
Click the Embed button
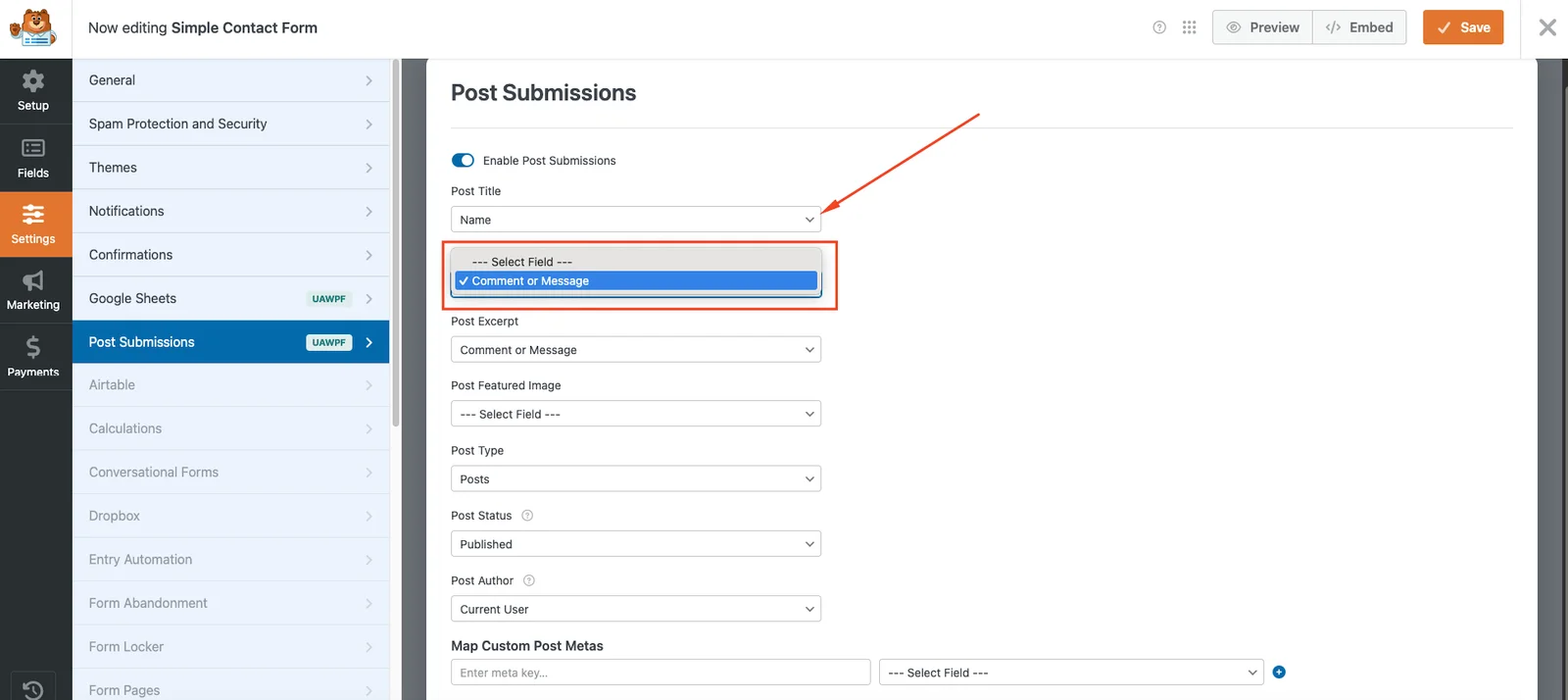tap(1359, 27)
